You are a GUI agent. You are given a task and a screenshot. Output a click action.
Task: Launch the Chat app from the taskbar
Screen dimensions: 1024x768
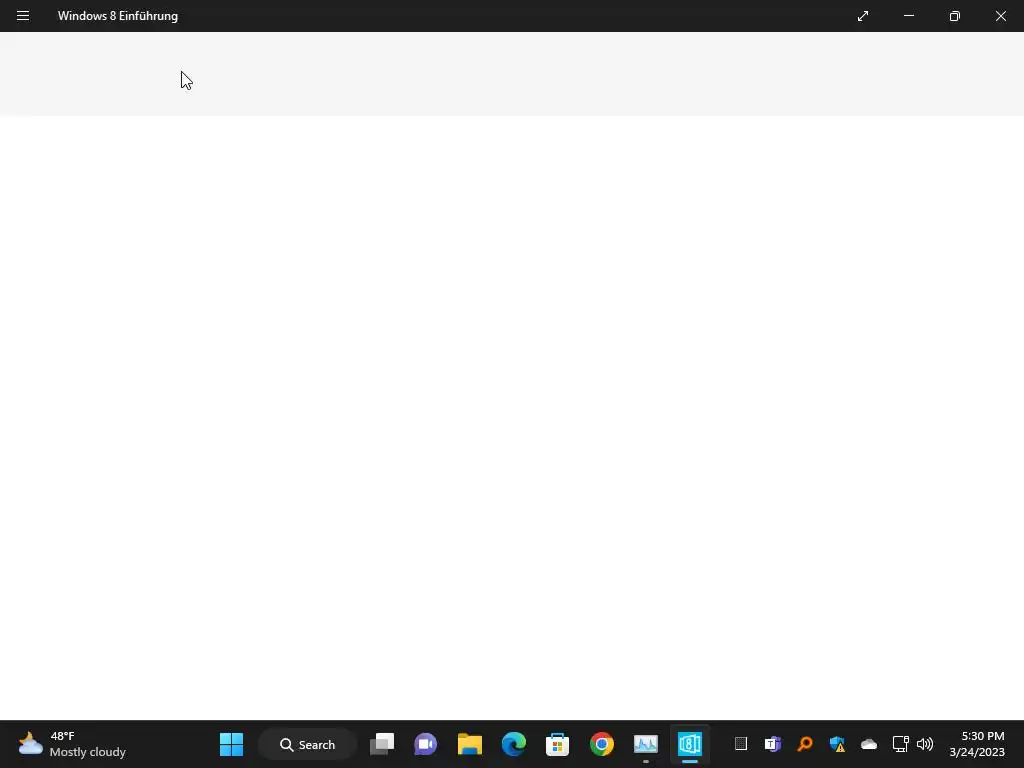[425, 744]
